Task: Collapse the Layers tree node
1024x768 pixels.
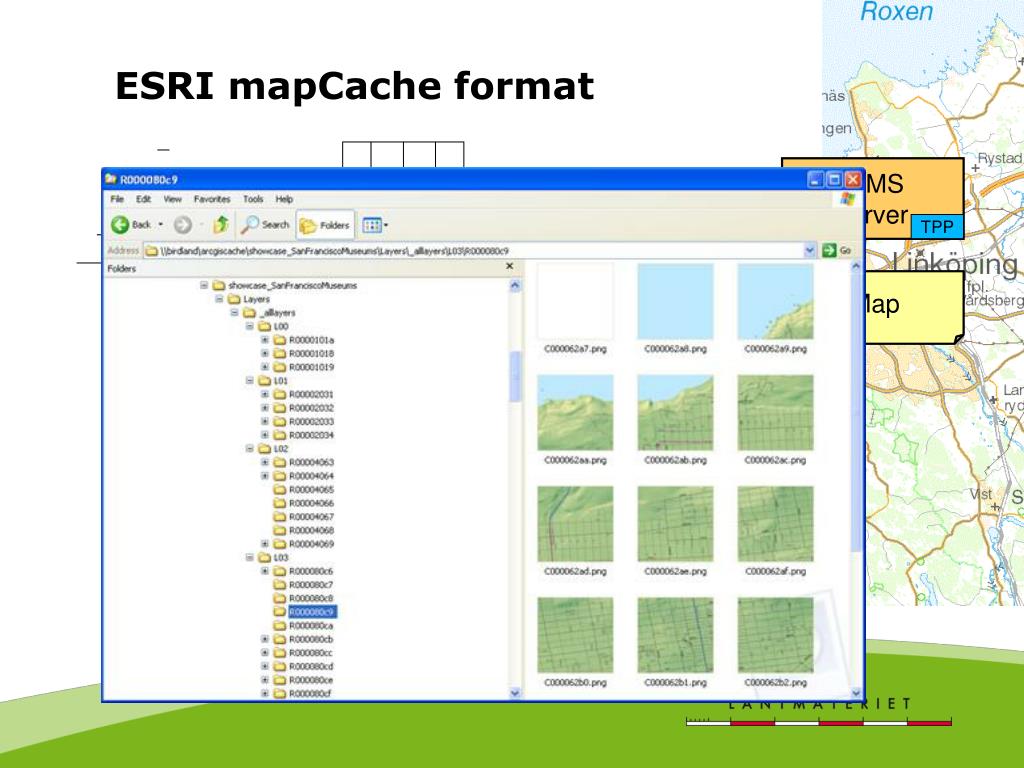Action: tap(219, 299)
